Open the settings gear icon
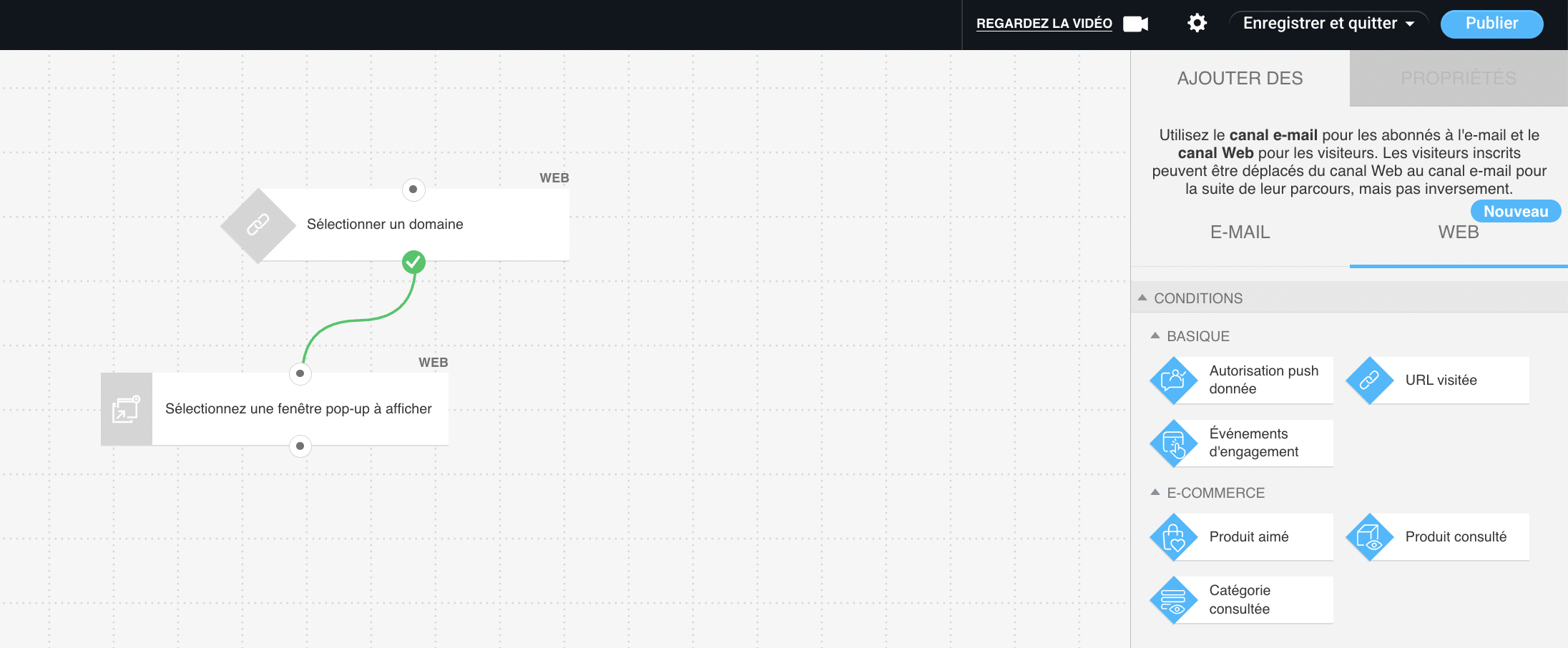 click(x=1195, y=23)
